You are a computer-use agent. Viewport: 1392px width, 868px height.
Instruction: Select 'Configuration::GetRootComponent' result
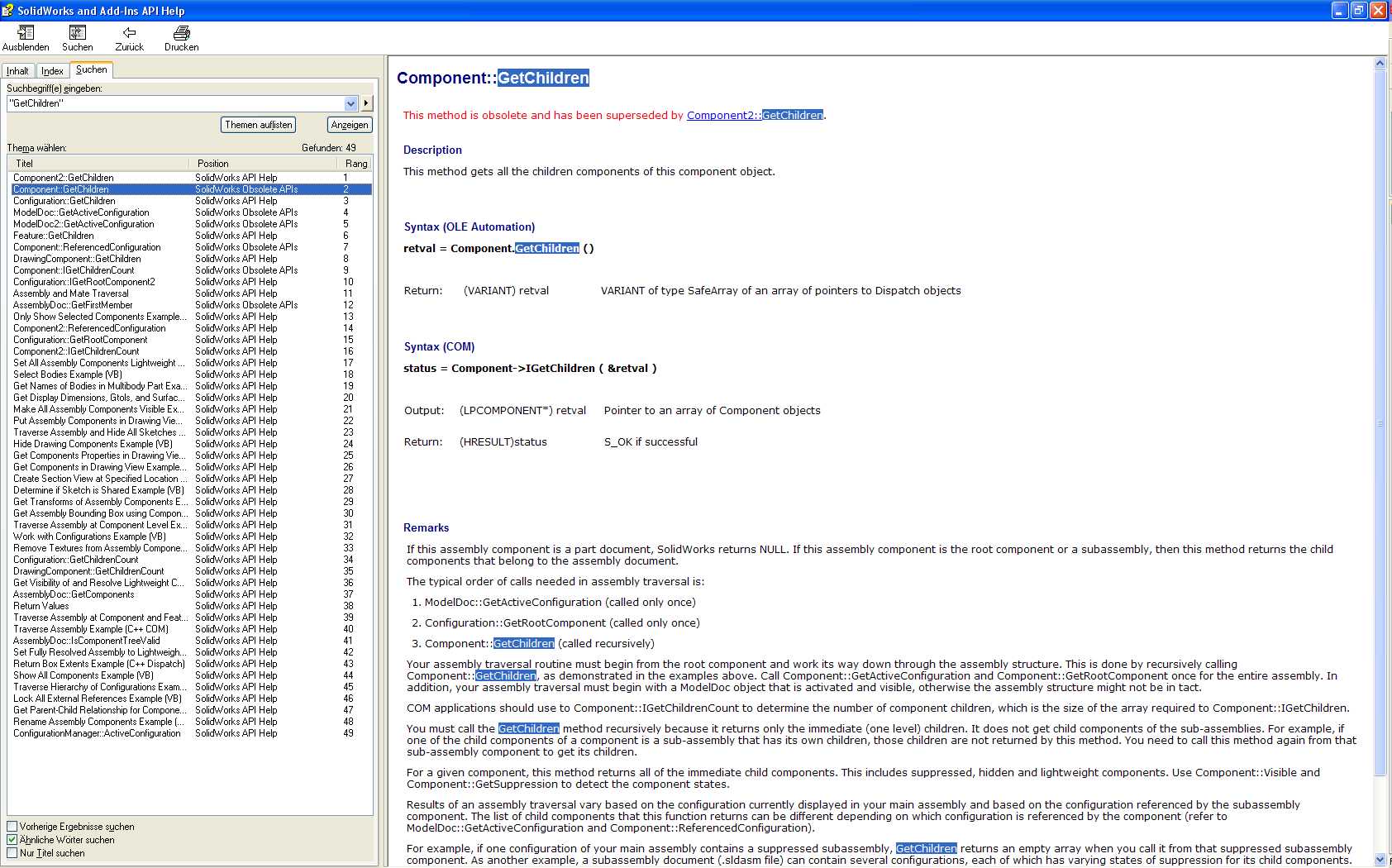(191, 340)
